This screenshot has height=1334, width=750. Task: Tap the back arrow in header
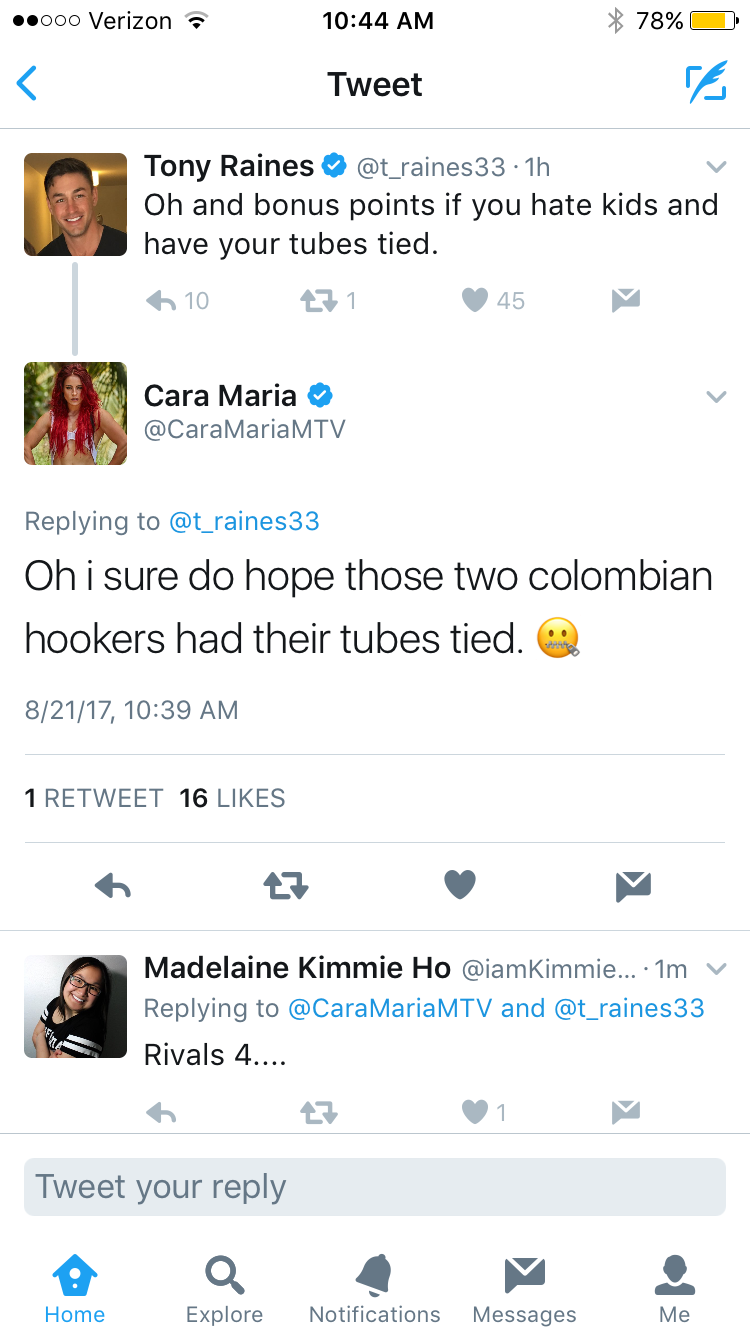(27, 84)
